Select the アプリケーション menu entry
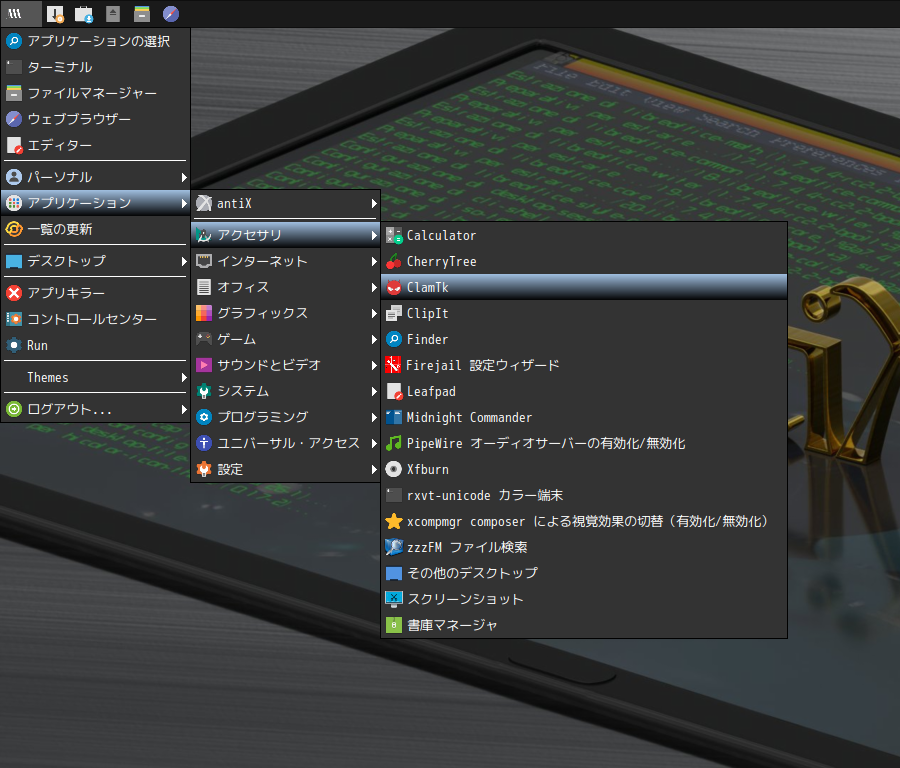This screenshot has width=900, height=768. pos(95,203)
